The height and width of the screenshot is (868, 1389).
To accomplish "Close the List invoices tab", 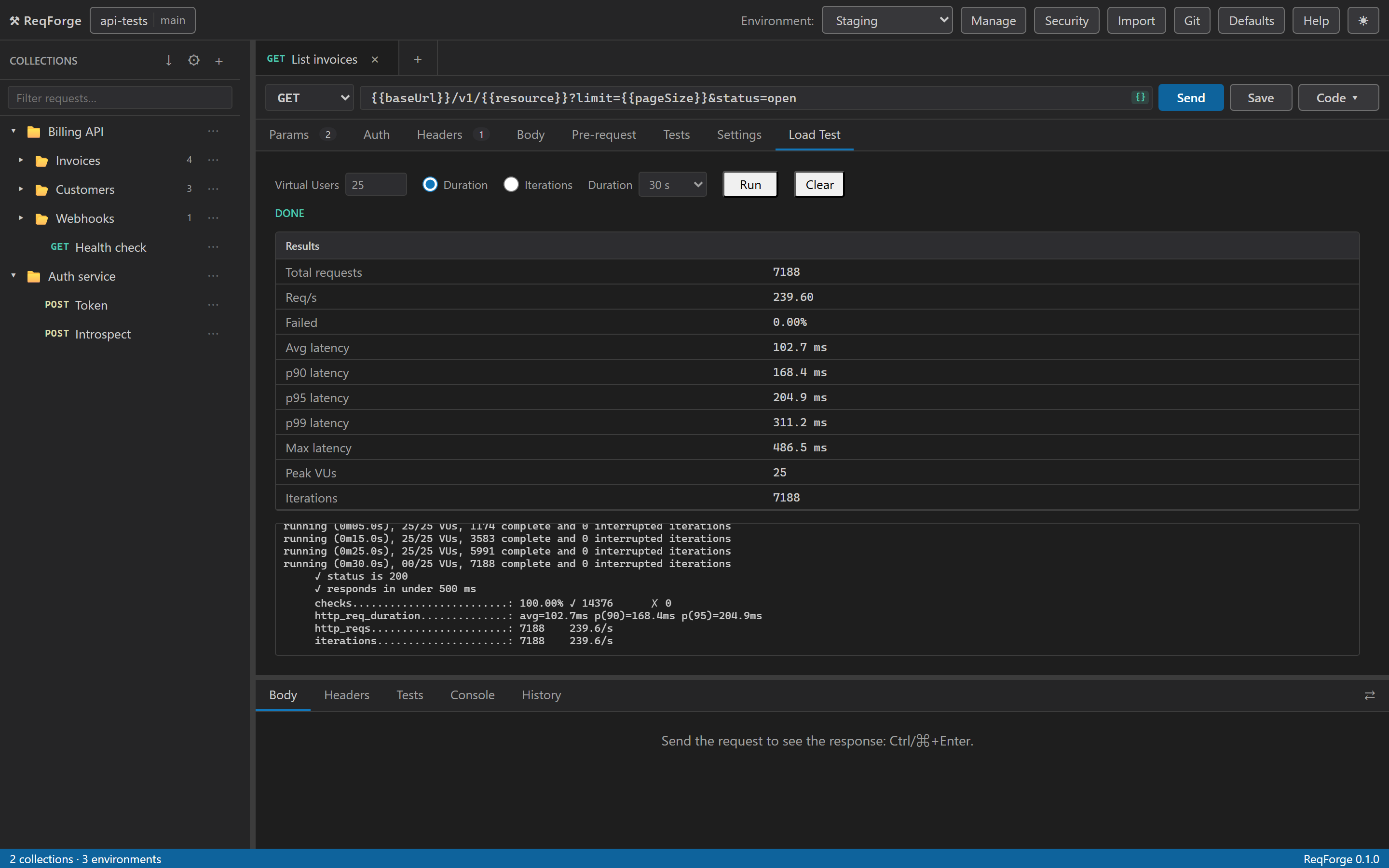I will 375,59.
